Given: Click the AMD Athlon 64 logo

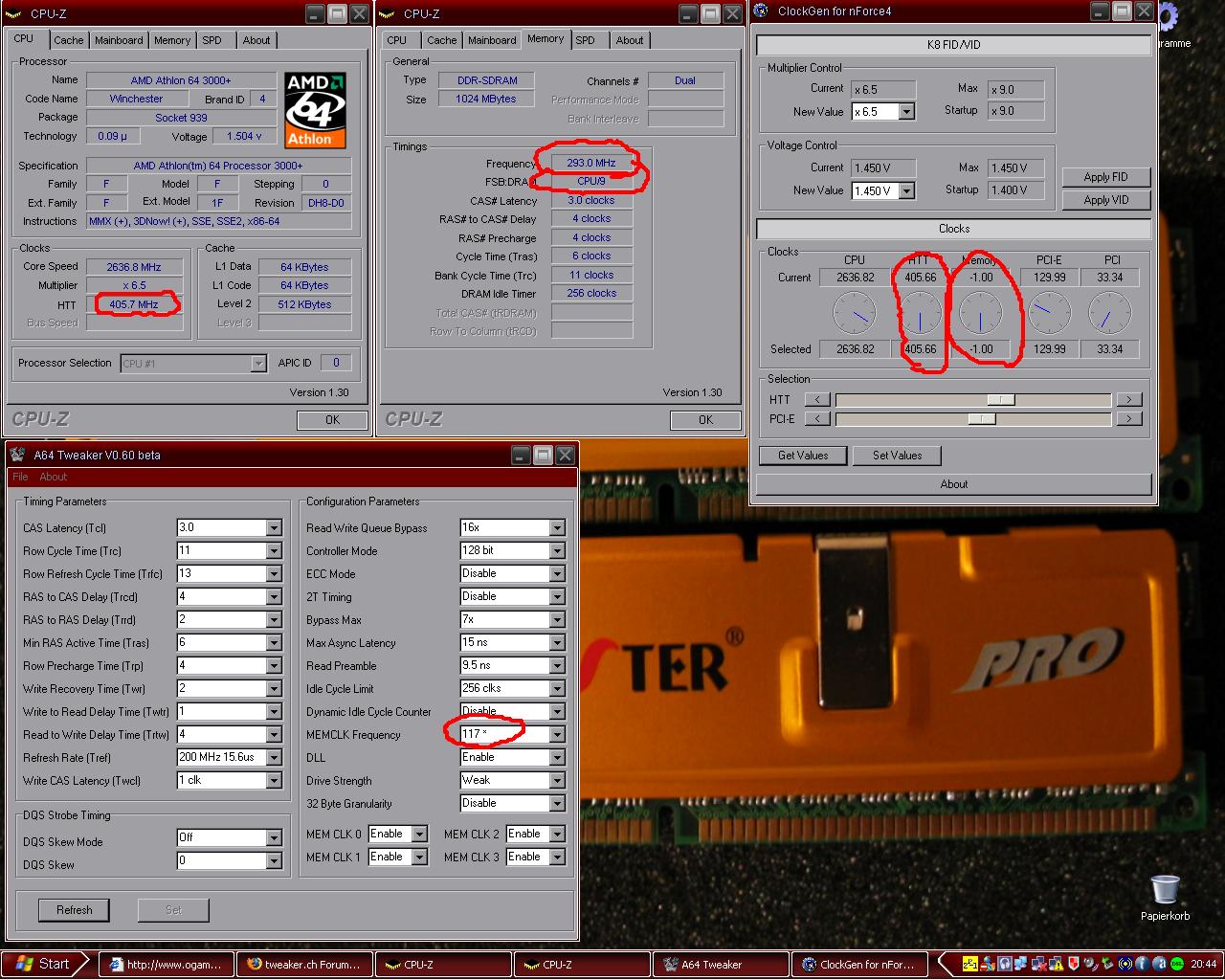Looking at the screenshot, I should pyautogui.click(x=315, y=109).
